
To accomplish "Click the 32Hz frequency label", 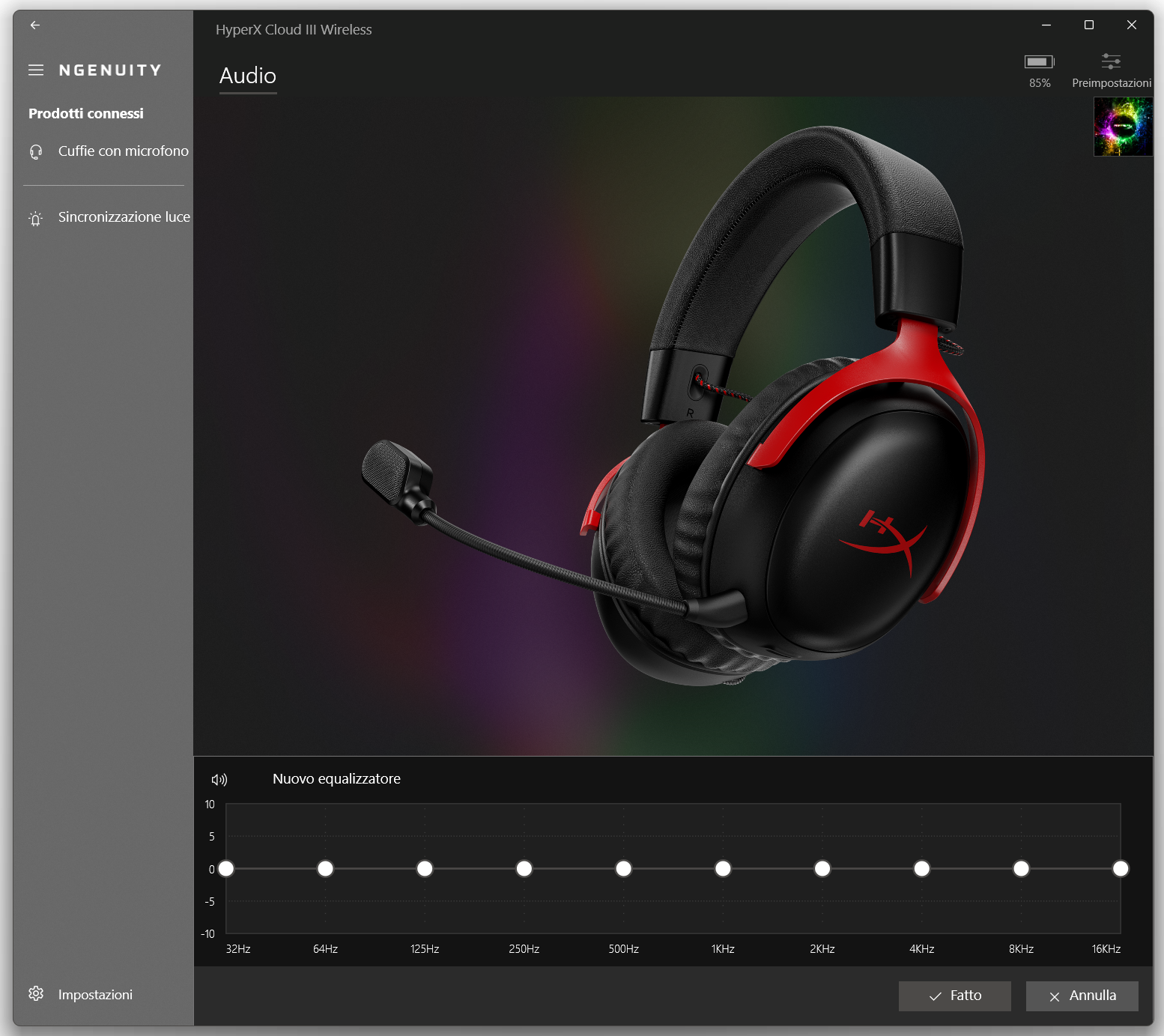I will pos(238,949).
